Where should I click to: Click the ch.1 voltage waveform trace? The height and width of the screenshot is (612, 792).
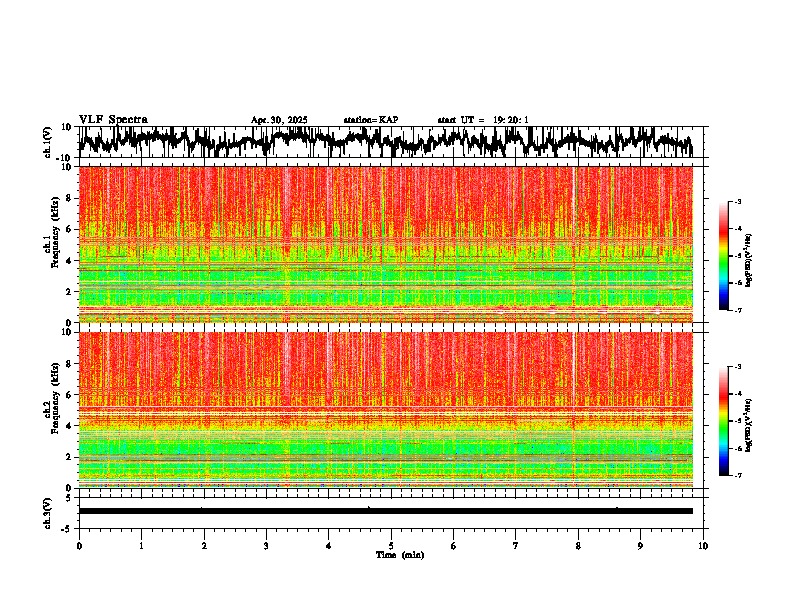click(385, 142)
